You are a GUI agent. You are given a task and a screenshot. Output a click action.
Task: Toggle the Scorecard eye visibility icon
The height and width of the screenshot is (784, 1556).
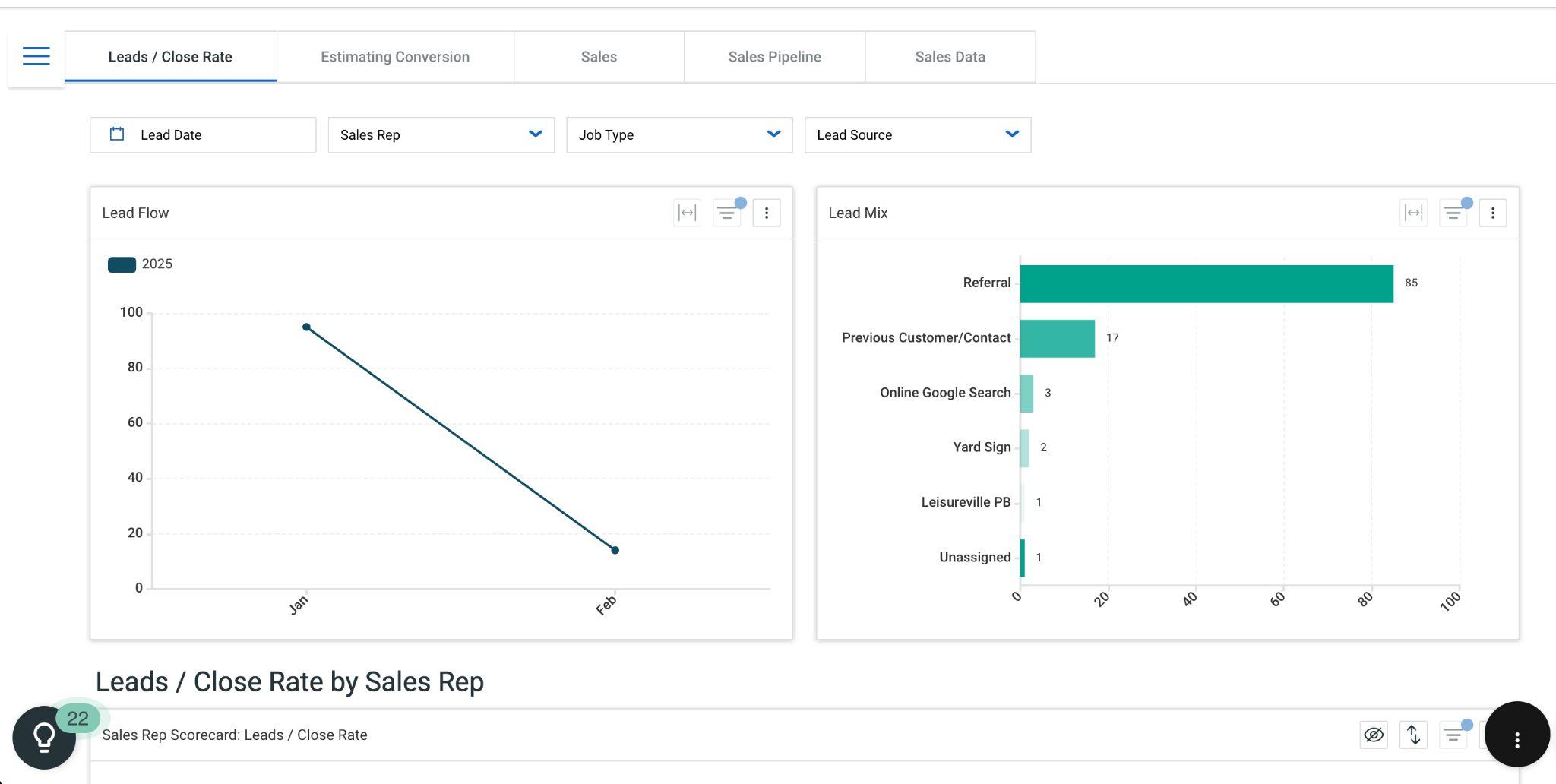1374,735
